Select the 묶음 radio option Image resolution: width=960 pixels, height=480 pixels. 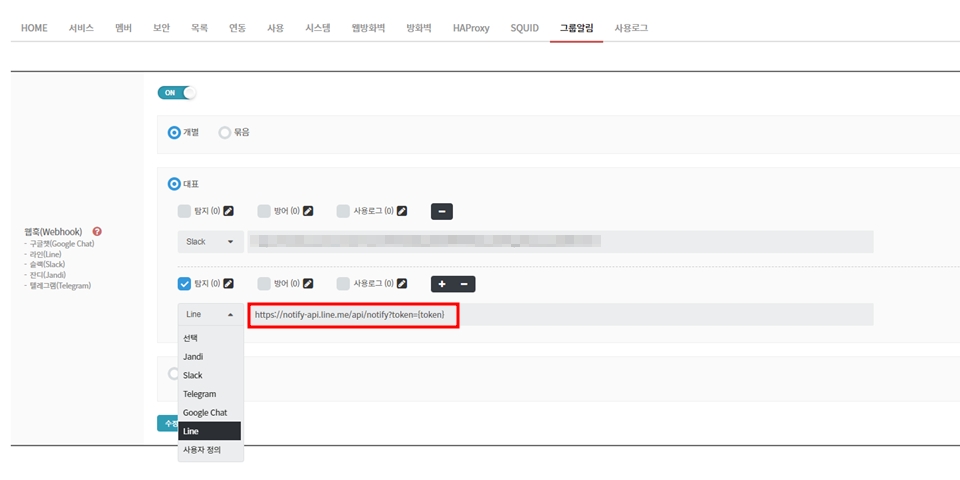(225, 132)
